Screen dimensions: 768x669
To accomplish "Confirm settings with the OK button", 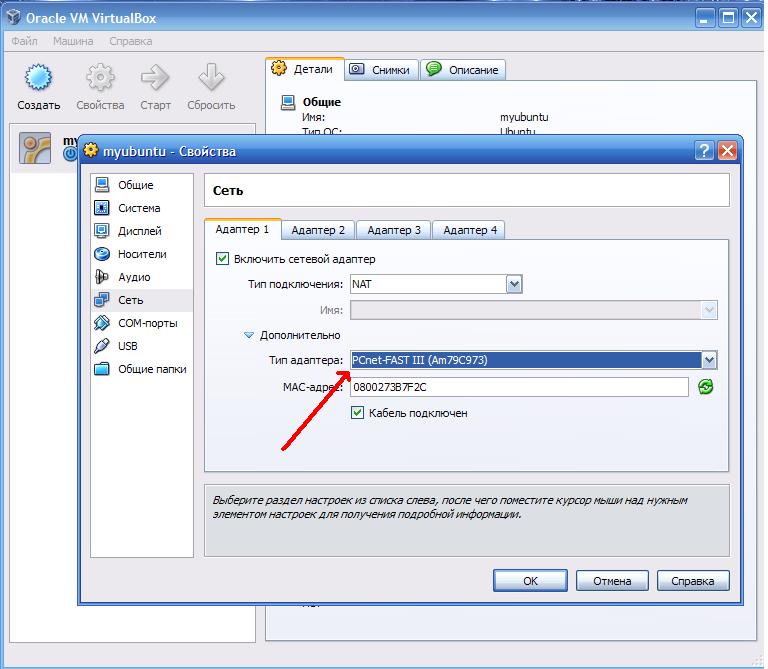I will tap(530, 581).
